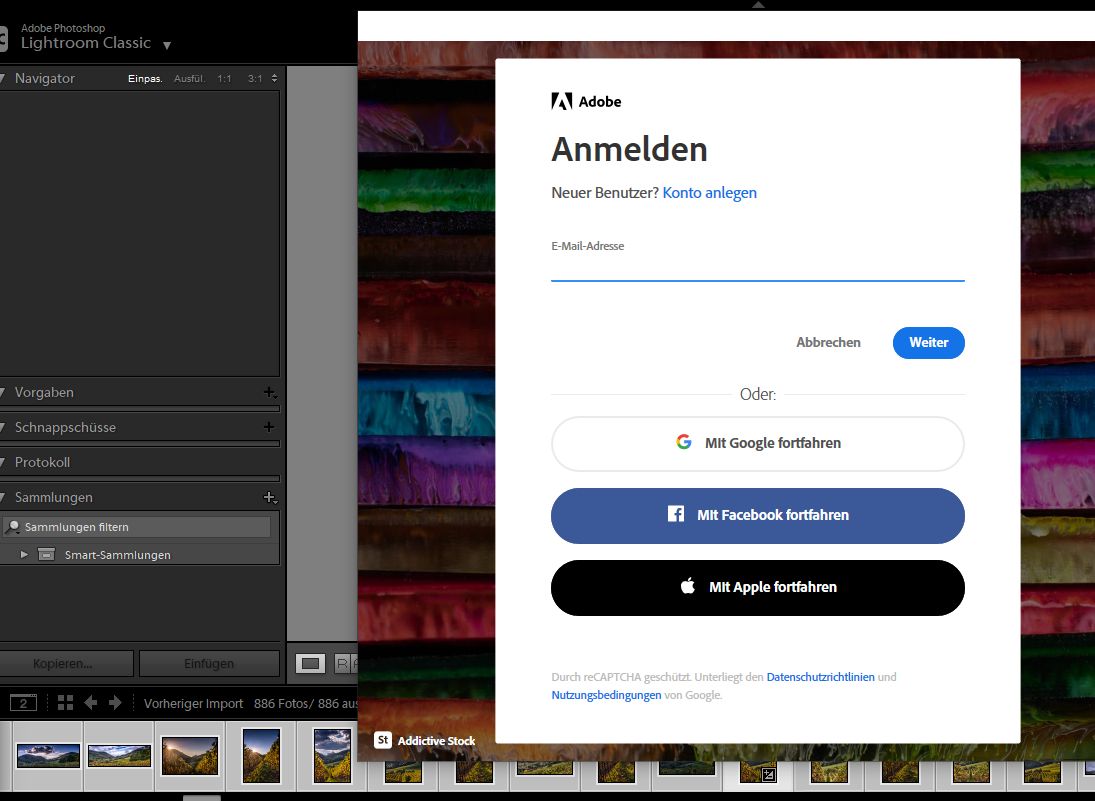Open the Lightroom Classic identity plate dropdown
The width and height of the screenshot is (1095, 801).
[167, 45]
